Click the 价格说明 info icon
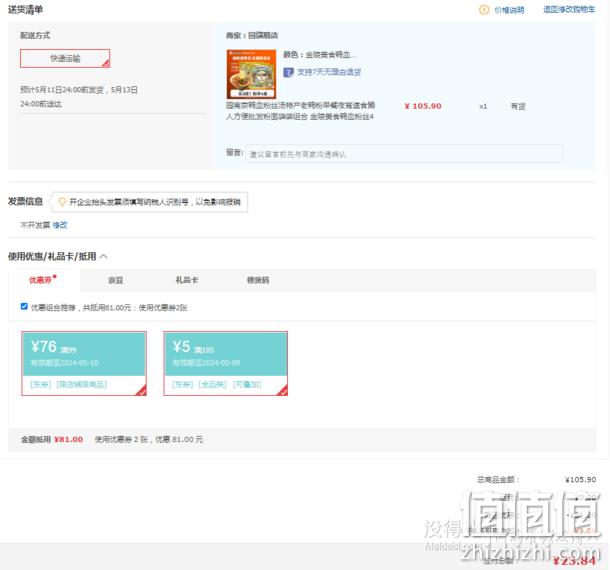Screen dimensions: 610x570 pos(484,10)
